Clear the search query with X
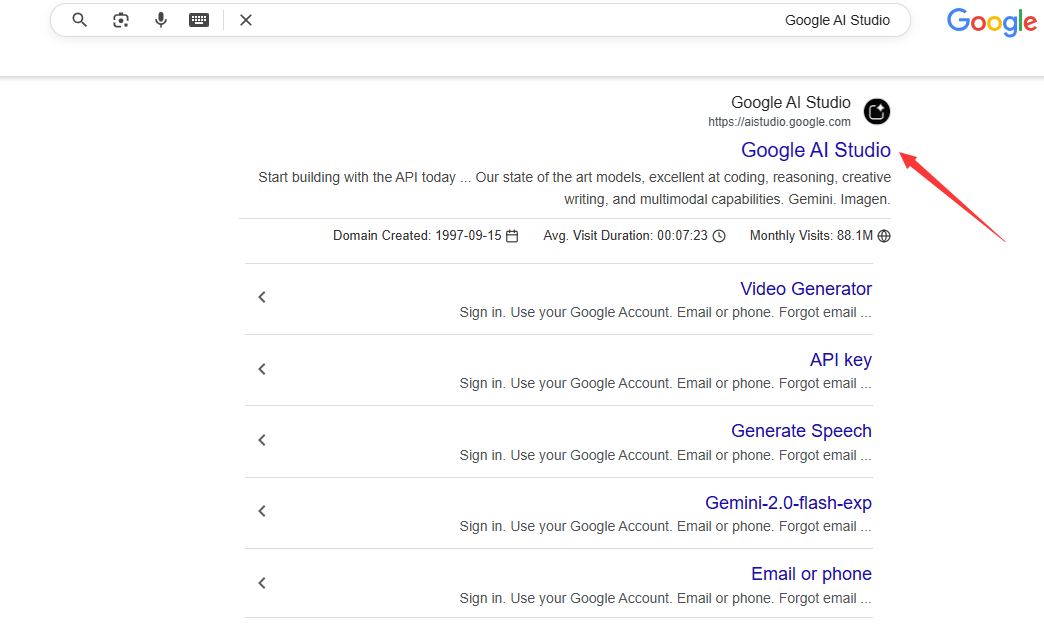Viewport: 1044px width, 625px height. pos(246,20)
